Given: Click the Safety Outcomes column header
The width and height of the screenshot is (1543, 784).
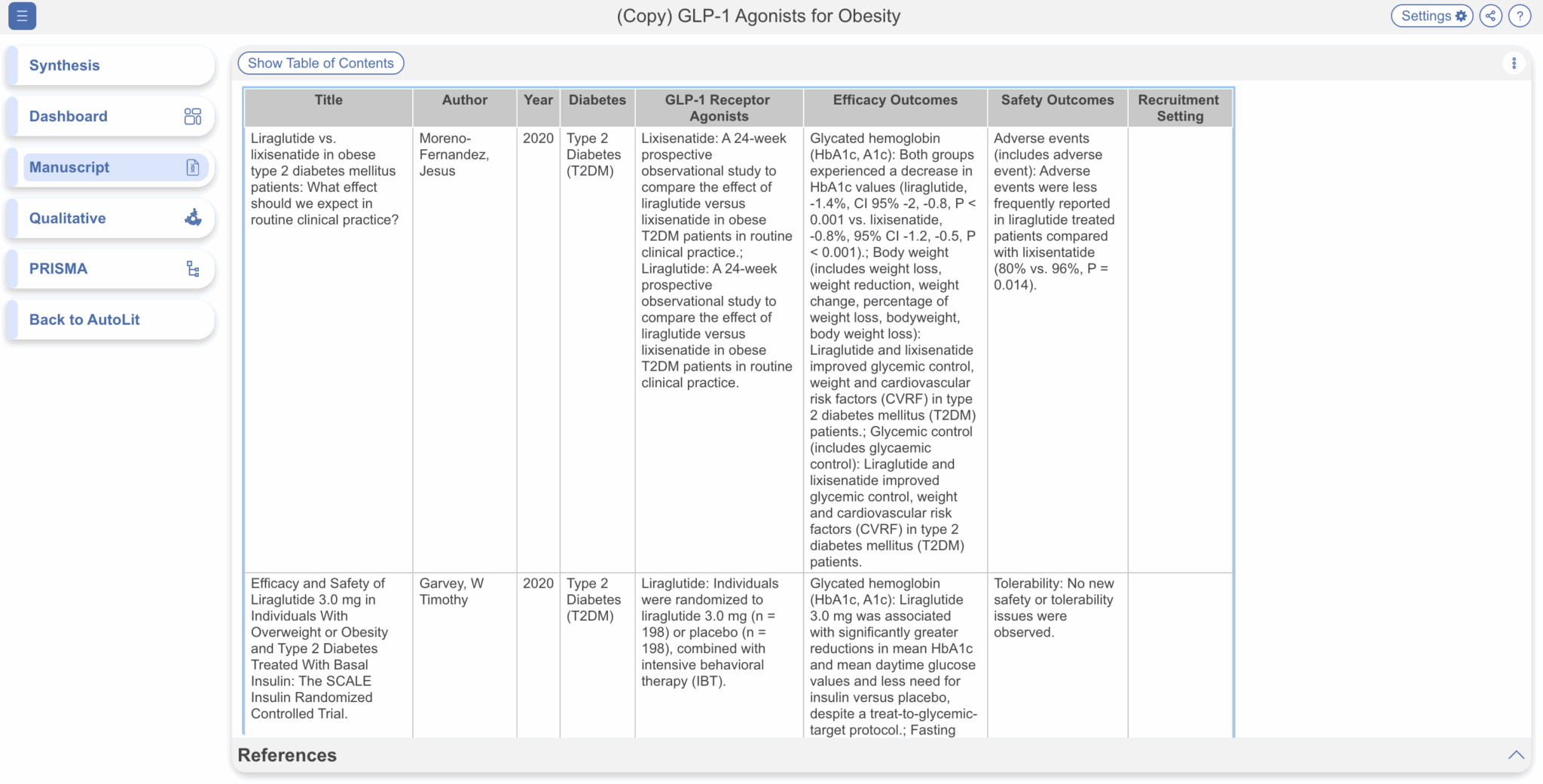Looking at the screenshot, I should click(x=1058, y=108).
